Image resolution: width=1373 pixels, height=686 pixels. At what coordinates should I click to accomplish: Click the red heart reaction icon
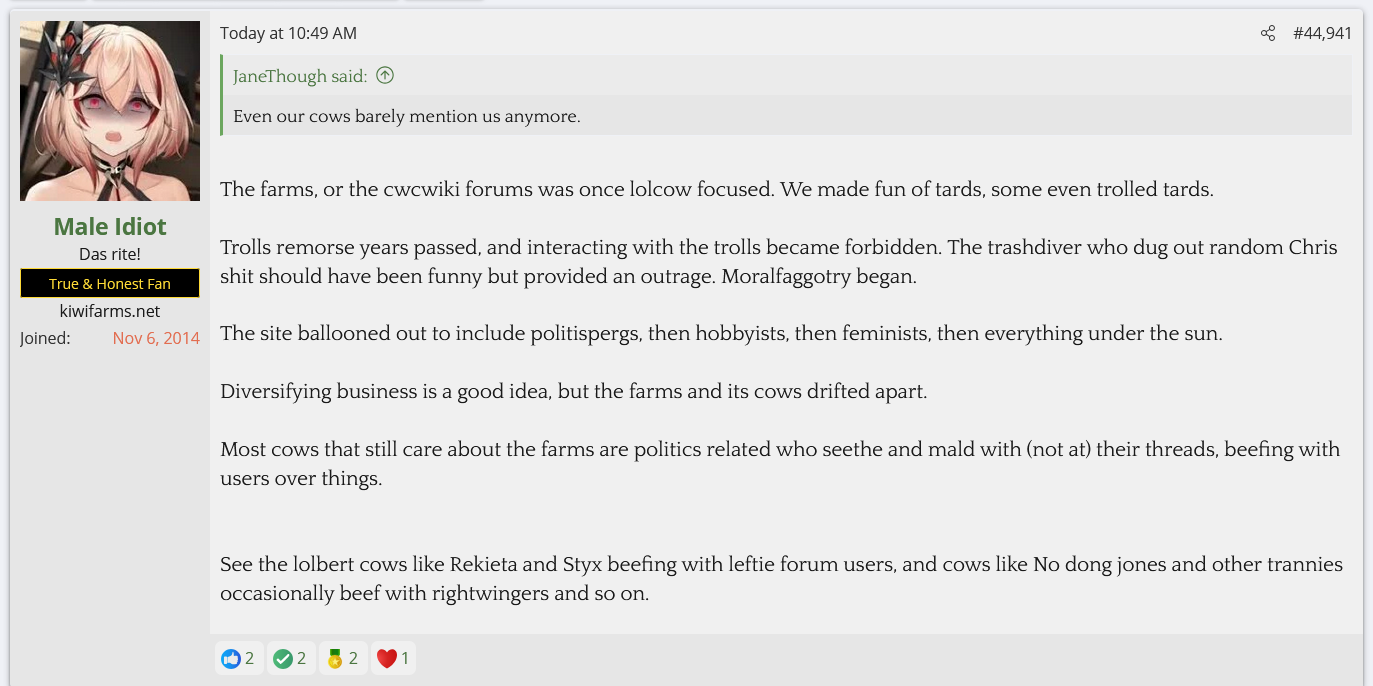click(386, 659)
